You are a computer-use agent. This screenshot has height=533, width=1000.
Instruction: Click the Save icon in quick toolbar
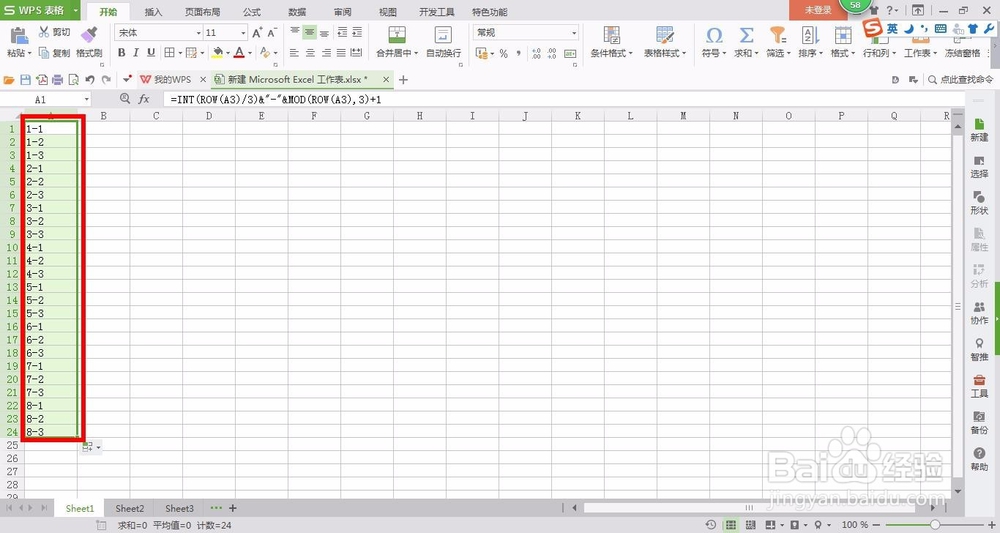click(x=26, y=80)
